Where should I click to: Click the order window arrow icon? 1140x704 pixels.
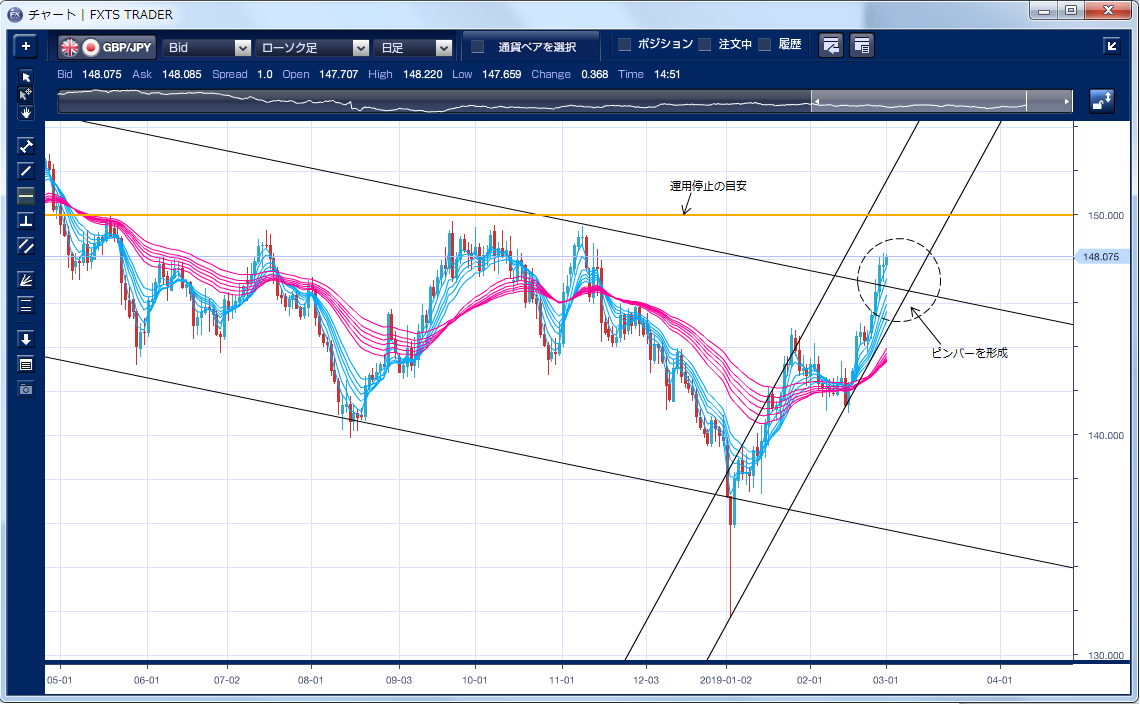click(831, 46)
